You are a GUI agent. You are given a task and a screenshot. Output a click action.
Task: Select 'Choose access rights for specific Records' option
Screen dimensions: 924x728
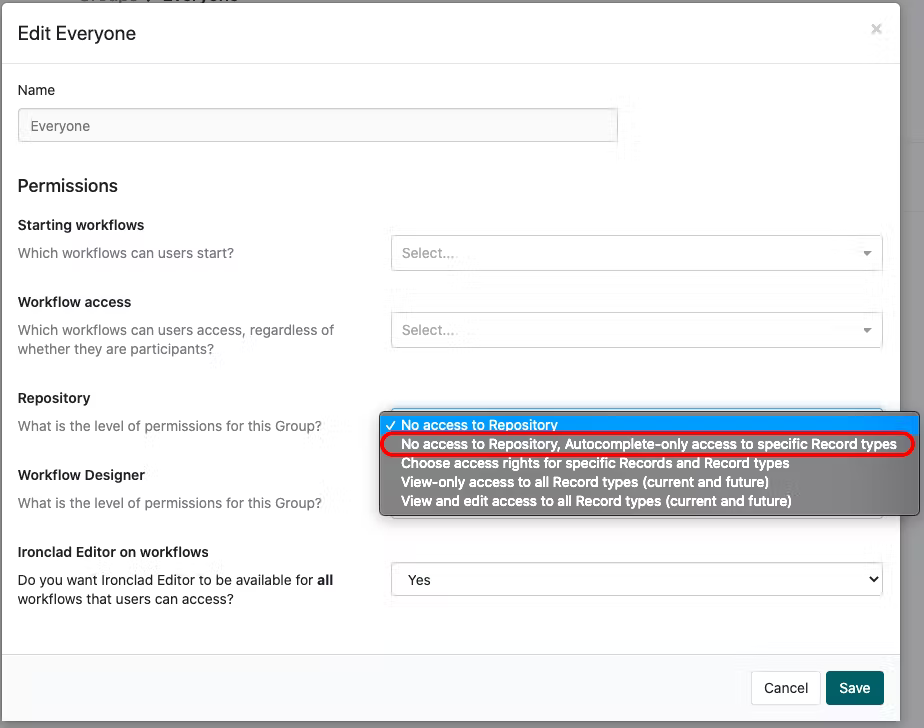649,463
